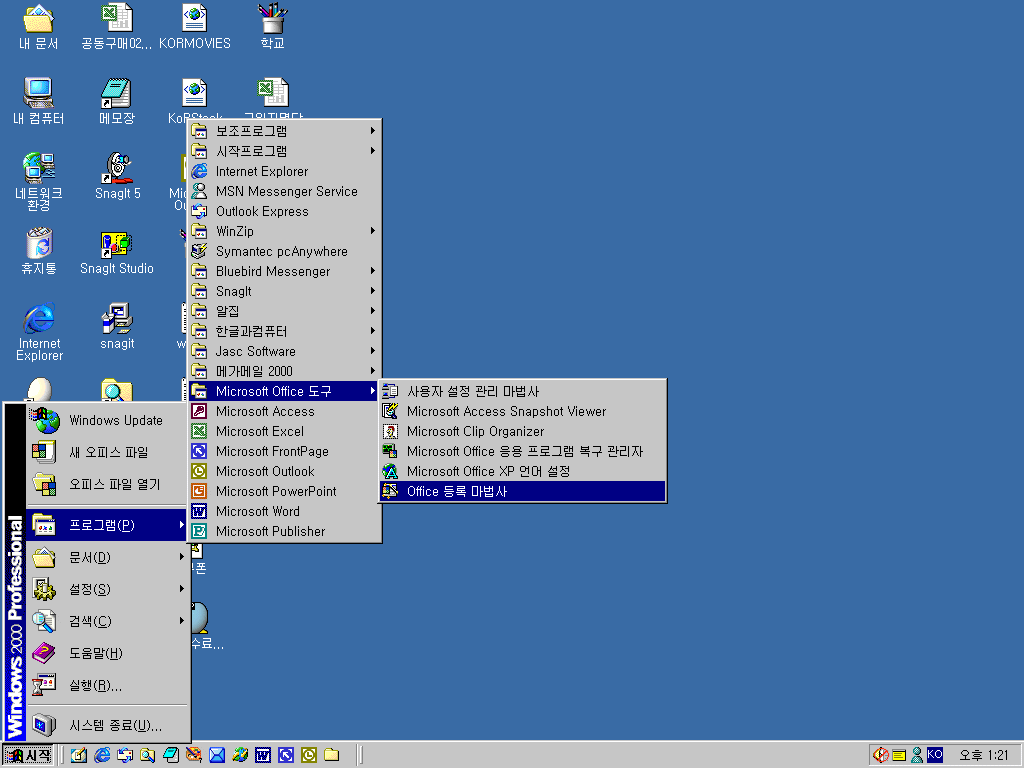Launch Microsoft Publisher from the menu
Image resolution: width=1024 pixels, height=768 pixels.
tap(284, 532)
